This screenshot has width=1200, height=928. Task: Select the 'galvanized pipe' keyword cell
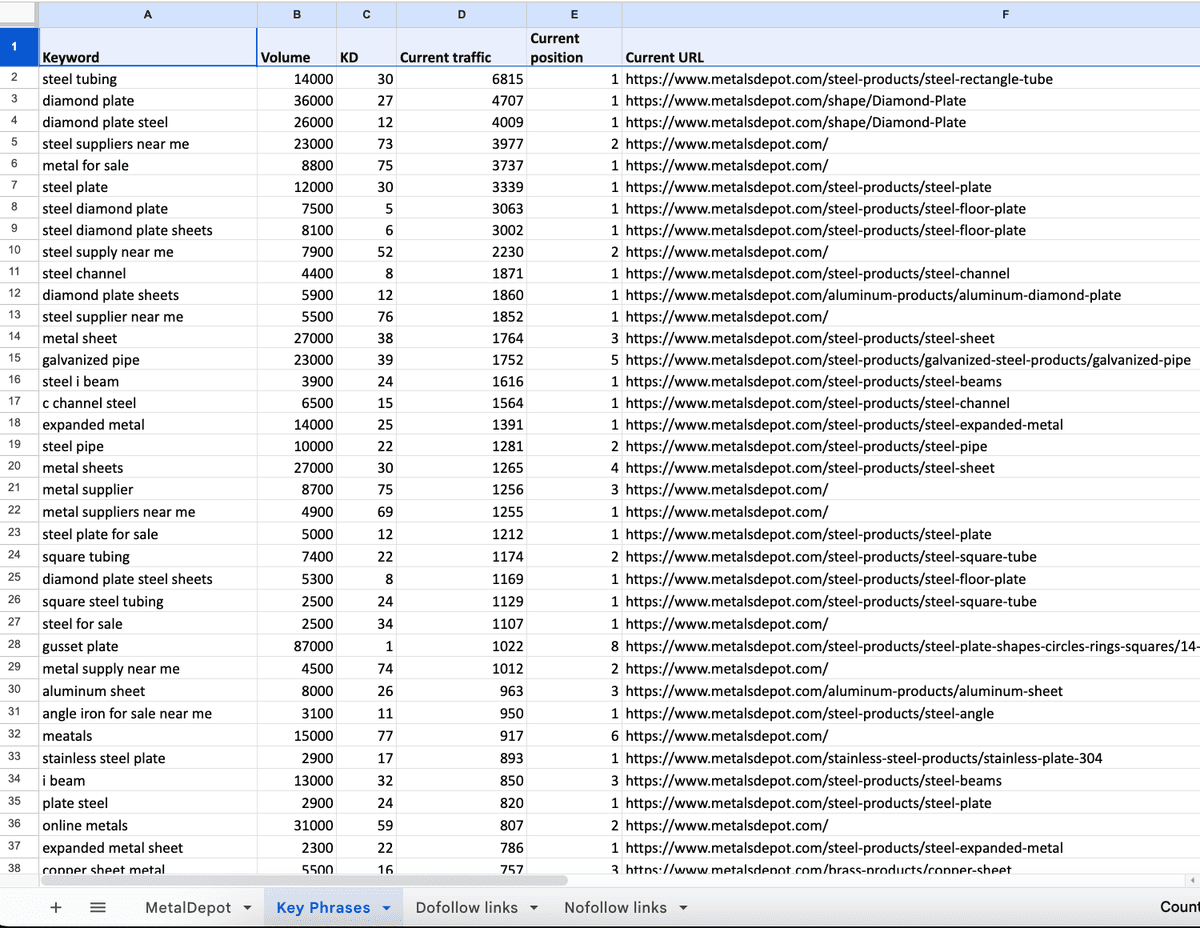click(x=148, y=360)
